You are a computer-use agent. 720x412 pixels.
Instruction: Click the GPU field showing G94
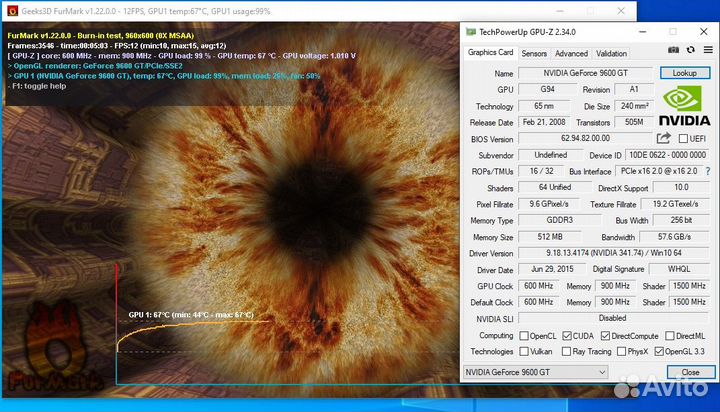click(547, 89)
